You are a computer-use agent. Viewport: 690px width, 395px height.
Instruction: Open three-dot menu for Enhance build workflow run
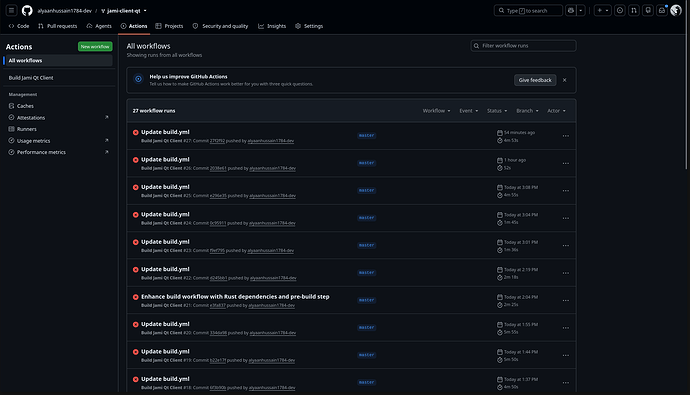coord(565,300)
